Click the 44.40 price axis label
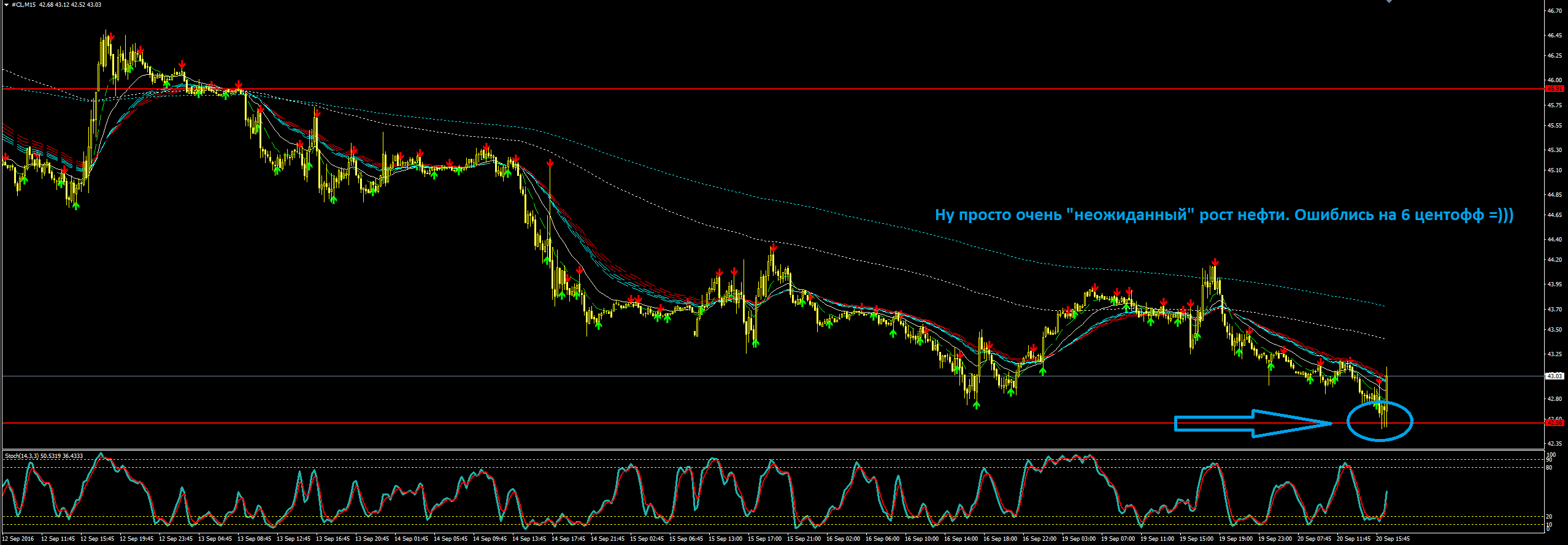The image size is (1568, 545). (1555, 240)
